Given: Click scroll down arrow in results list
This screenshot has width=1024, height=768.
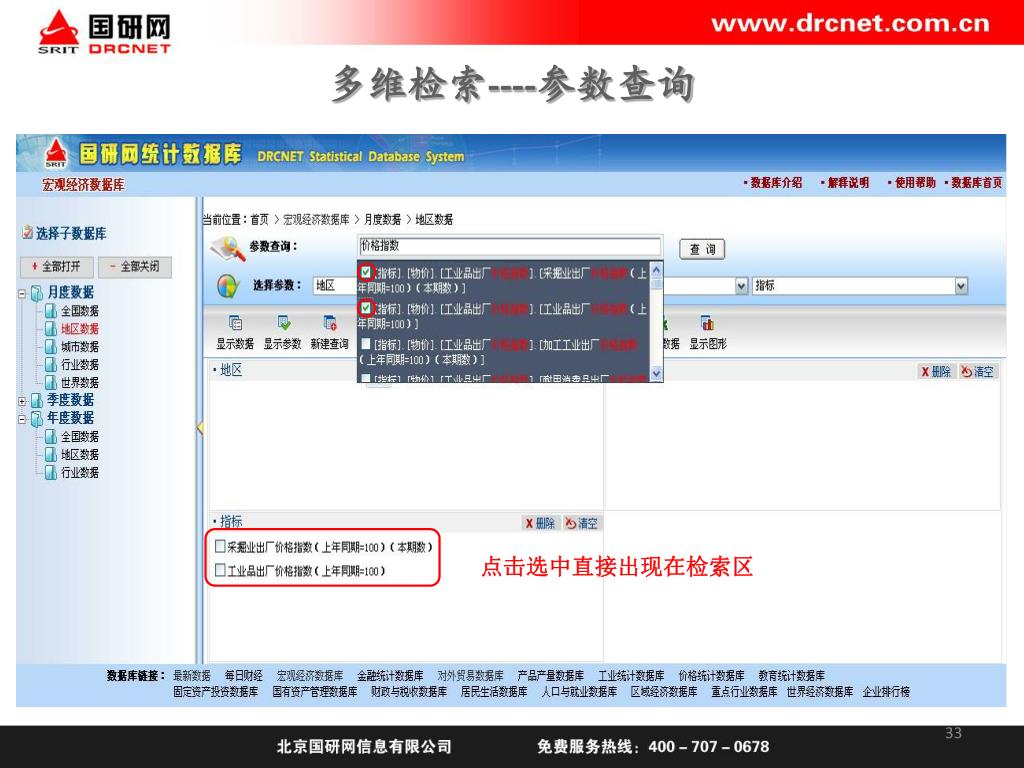Looking at the screenshot, I should point(656,374).
